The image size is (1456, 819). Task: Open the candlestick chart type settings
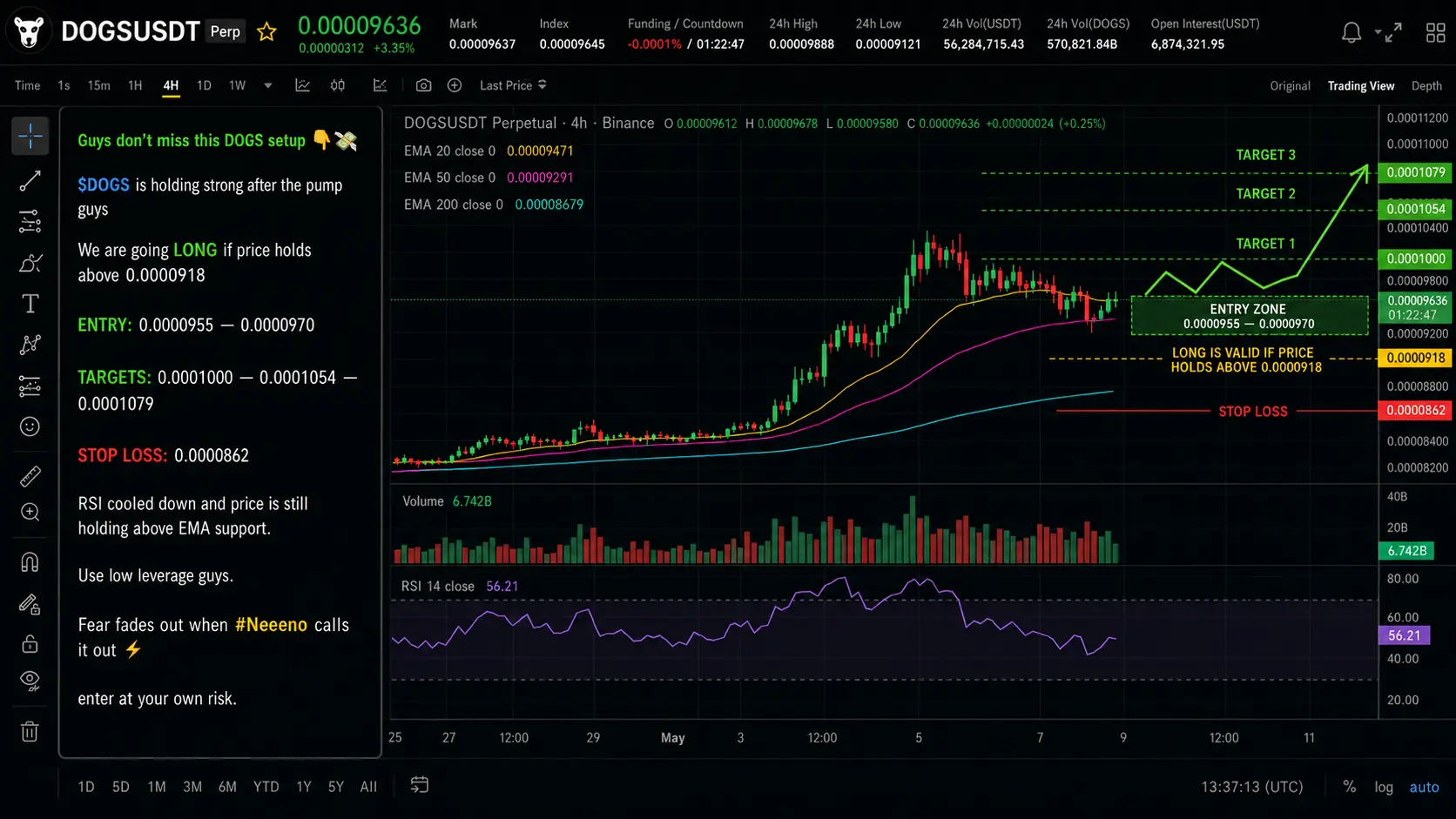(338, 85)
